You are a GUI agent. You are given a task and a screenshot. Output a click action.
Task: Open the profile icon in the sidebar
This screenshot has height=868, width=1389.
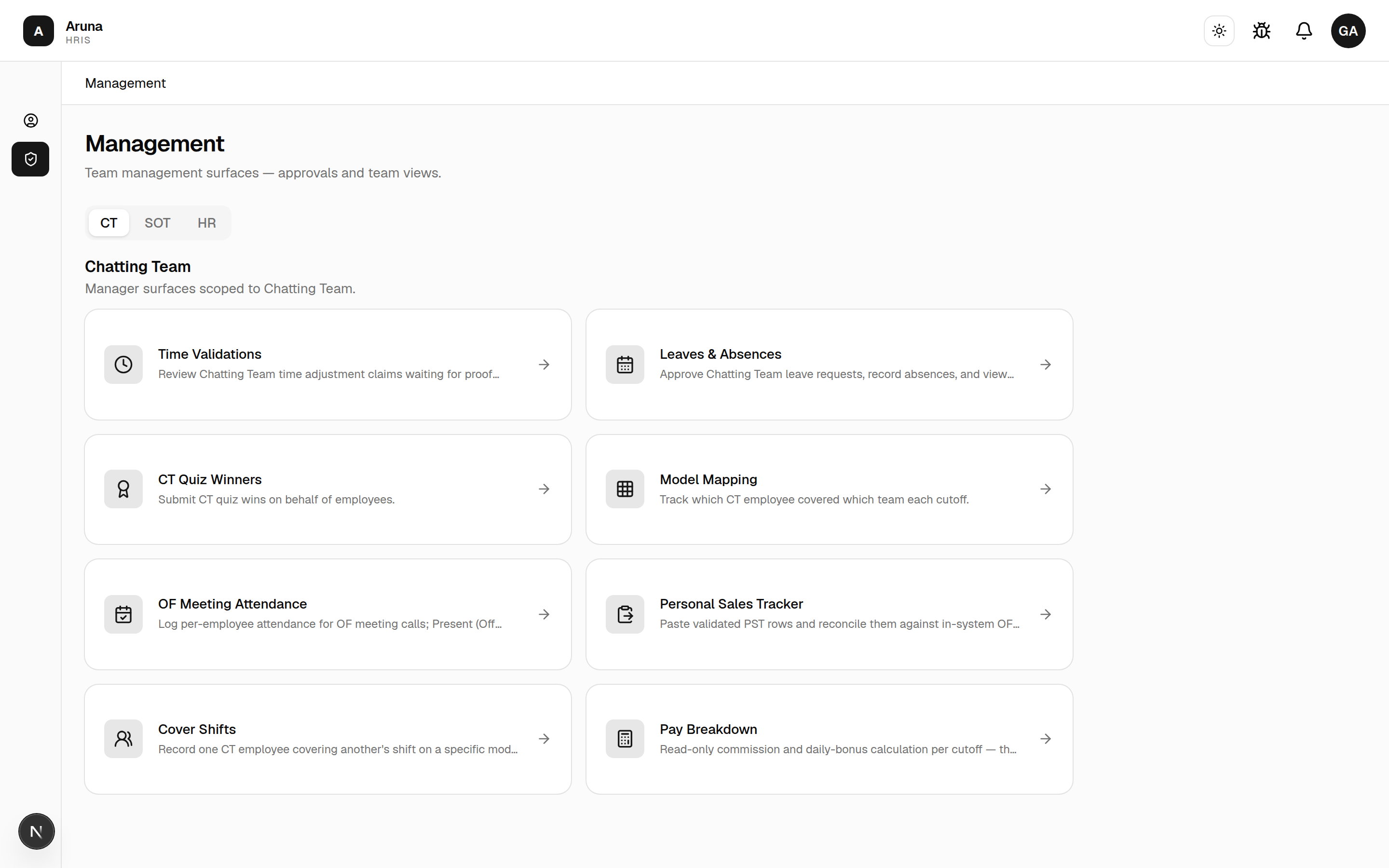pyautogui.click(x=31, y=121)
